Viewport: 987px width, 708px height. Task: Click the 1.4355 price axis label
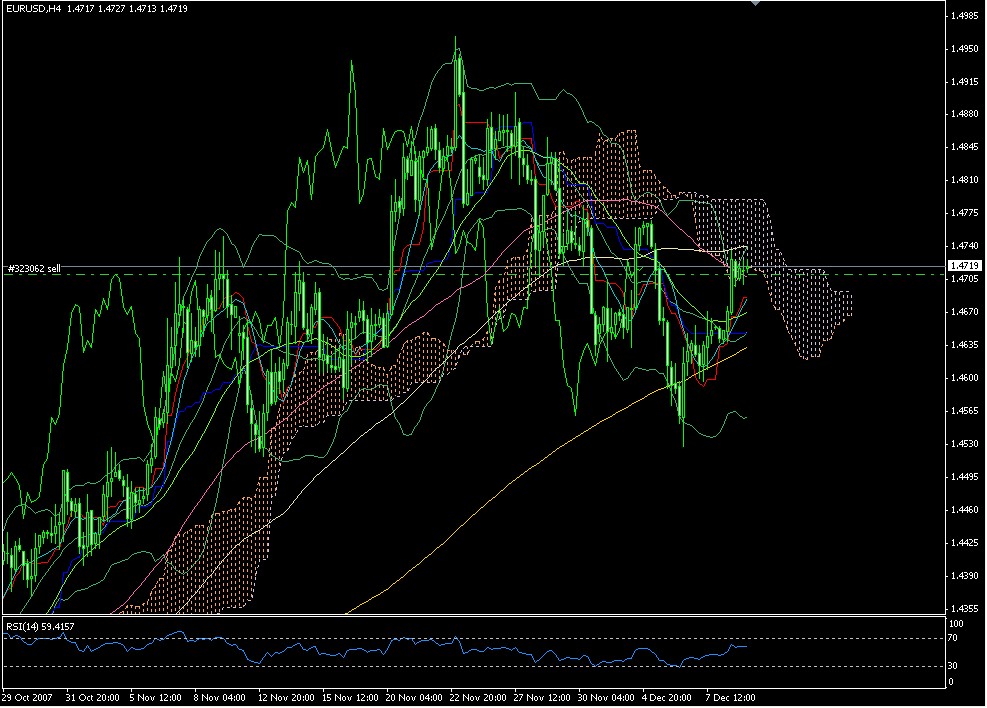[x=965, y=609]
